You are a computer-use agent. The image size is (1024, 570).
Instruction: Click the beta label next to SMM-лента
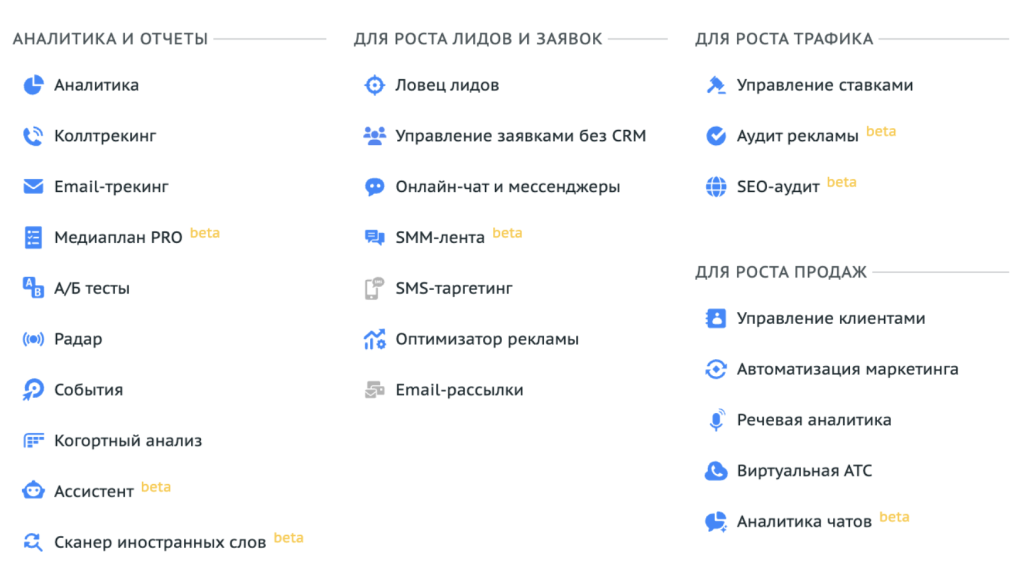[x=507, y=233]
